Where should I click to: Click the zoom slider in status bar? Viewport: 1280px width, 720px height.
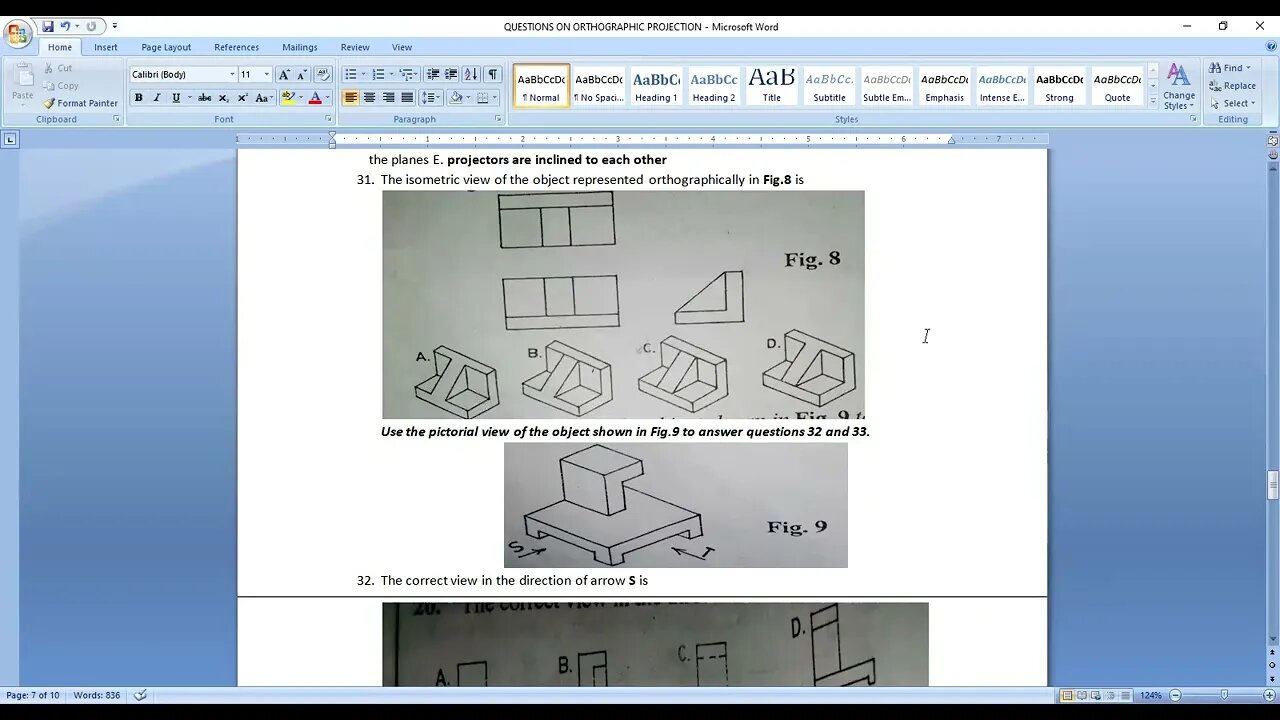click(x=1224, y=695)
